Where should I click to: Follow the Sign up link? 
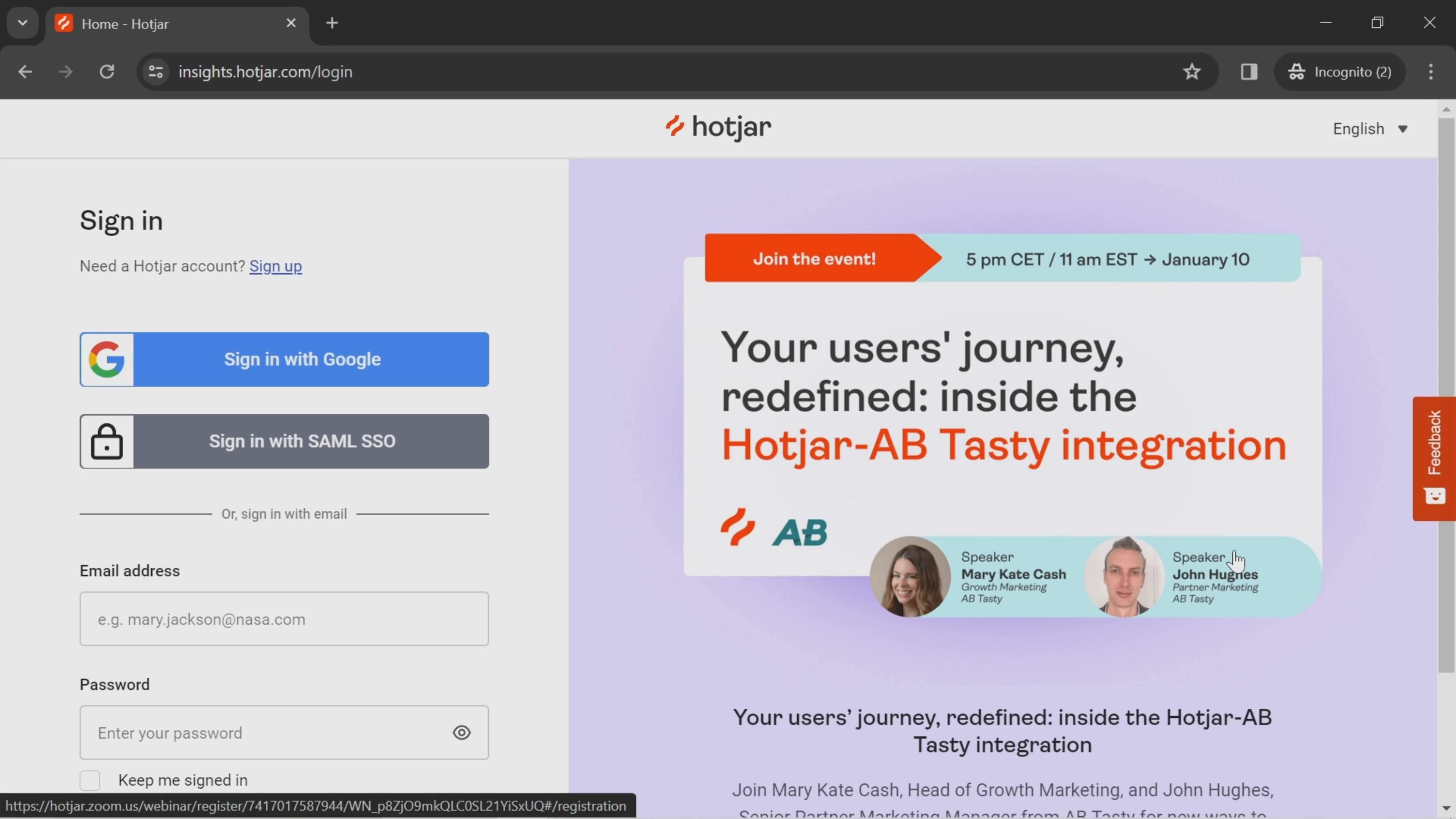pyautogui.click(x=275, y=266)
